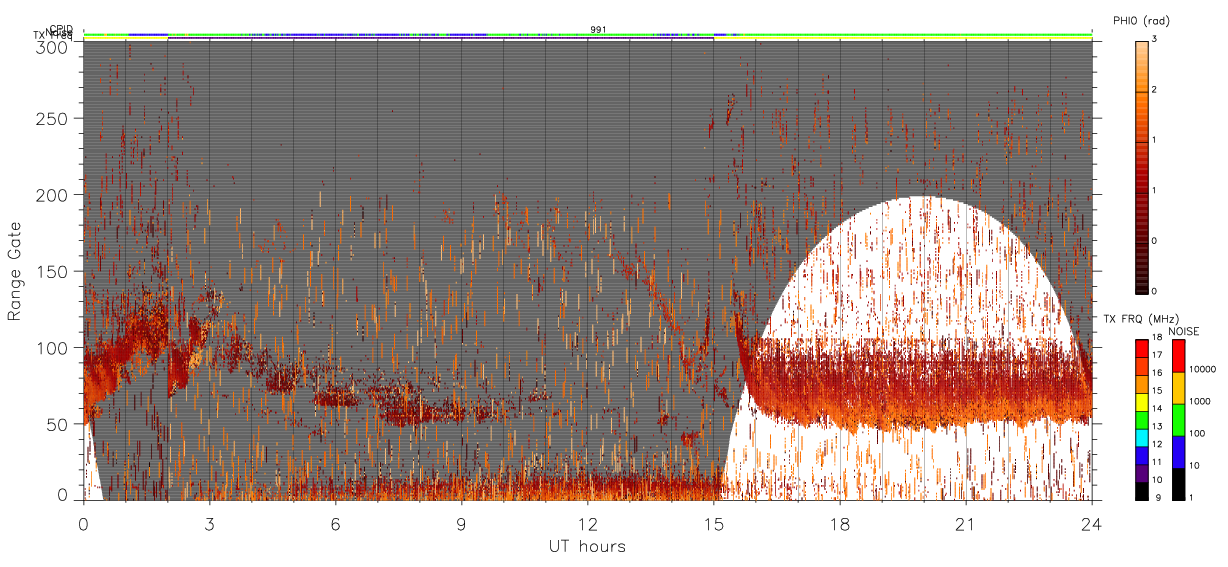Pick the blue 11–12 MHz TX FRQ swatch
The width and height of the screenshot is (1228, 567).
click(1141, 456)
